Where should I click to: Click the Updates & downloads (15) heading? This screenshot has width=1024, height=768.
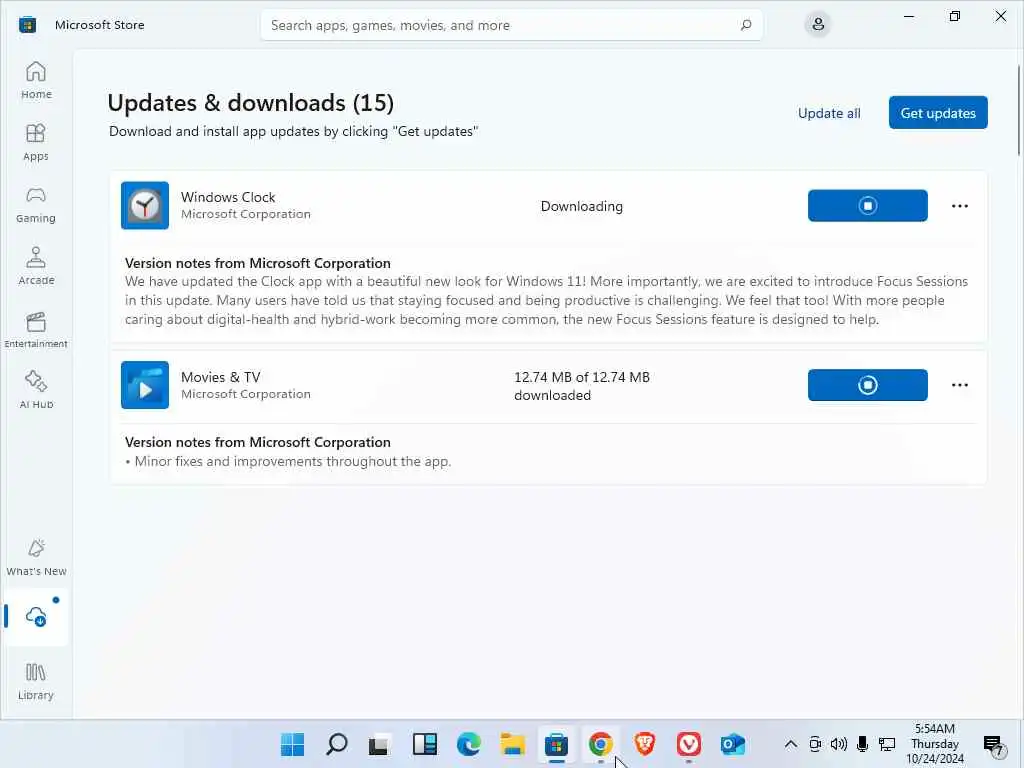point(250,103)
